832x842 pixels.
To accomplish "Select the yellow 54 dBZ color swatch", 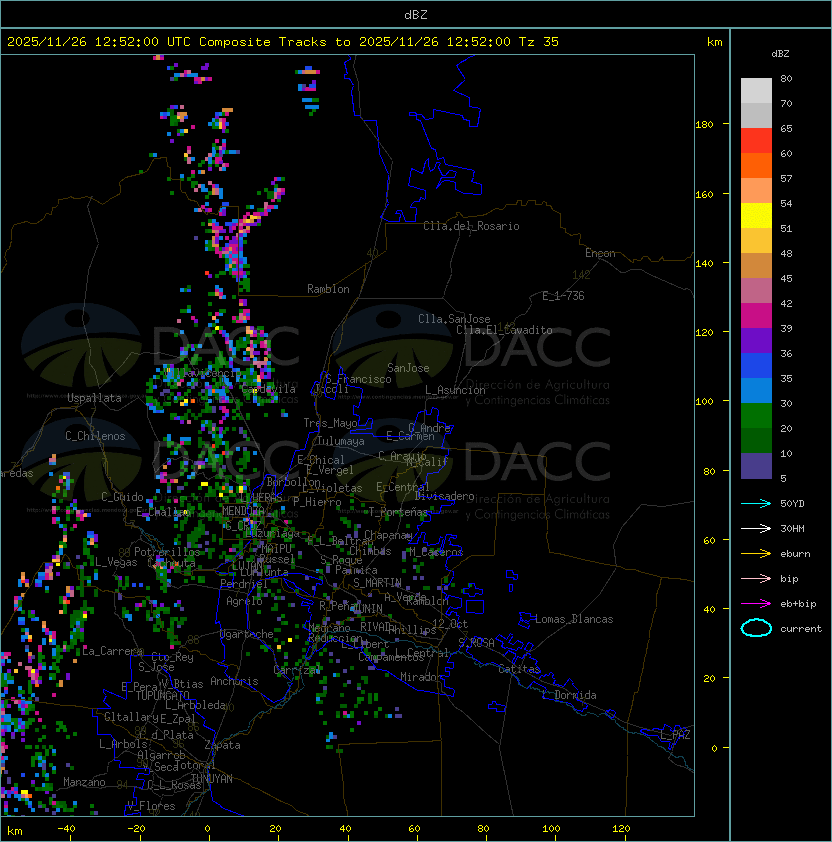I will point(756,216).
